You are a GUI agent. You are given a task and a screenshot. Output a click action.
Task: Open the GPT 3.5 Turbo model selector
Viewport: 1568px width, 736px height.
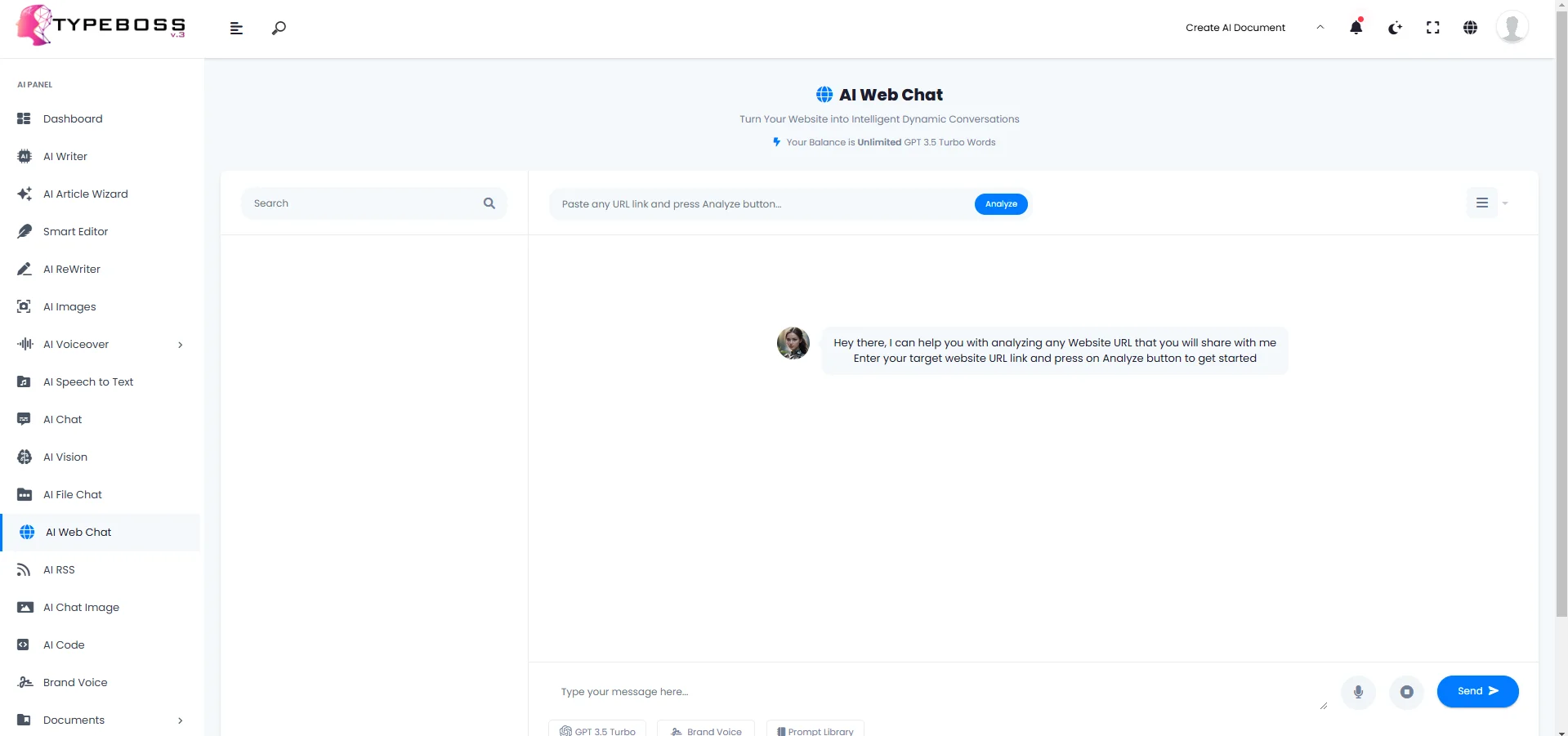(597, 729)
